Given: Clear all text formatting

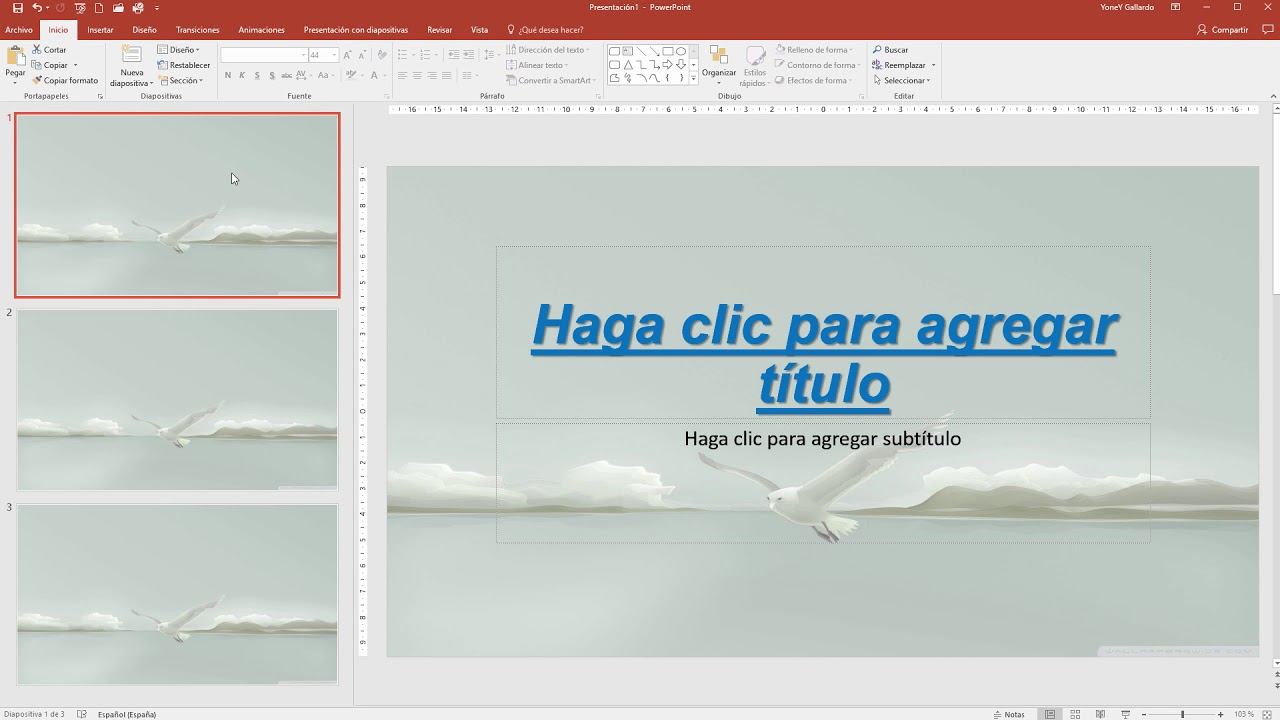Looking at the screenshot, I should (383, 55).
